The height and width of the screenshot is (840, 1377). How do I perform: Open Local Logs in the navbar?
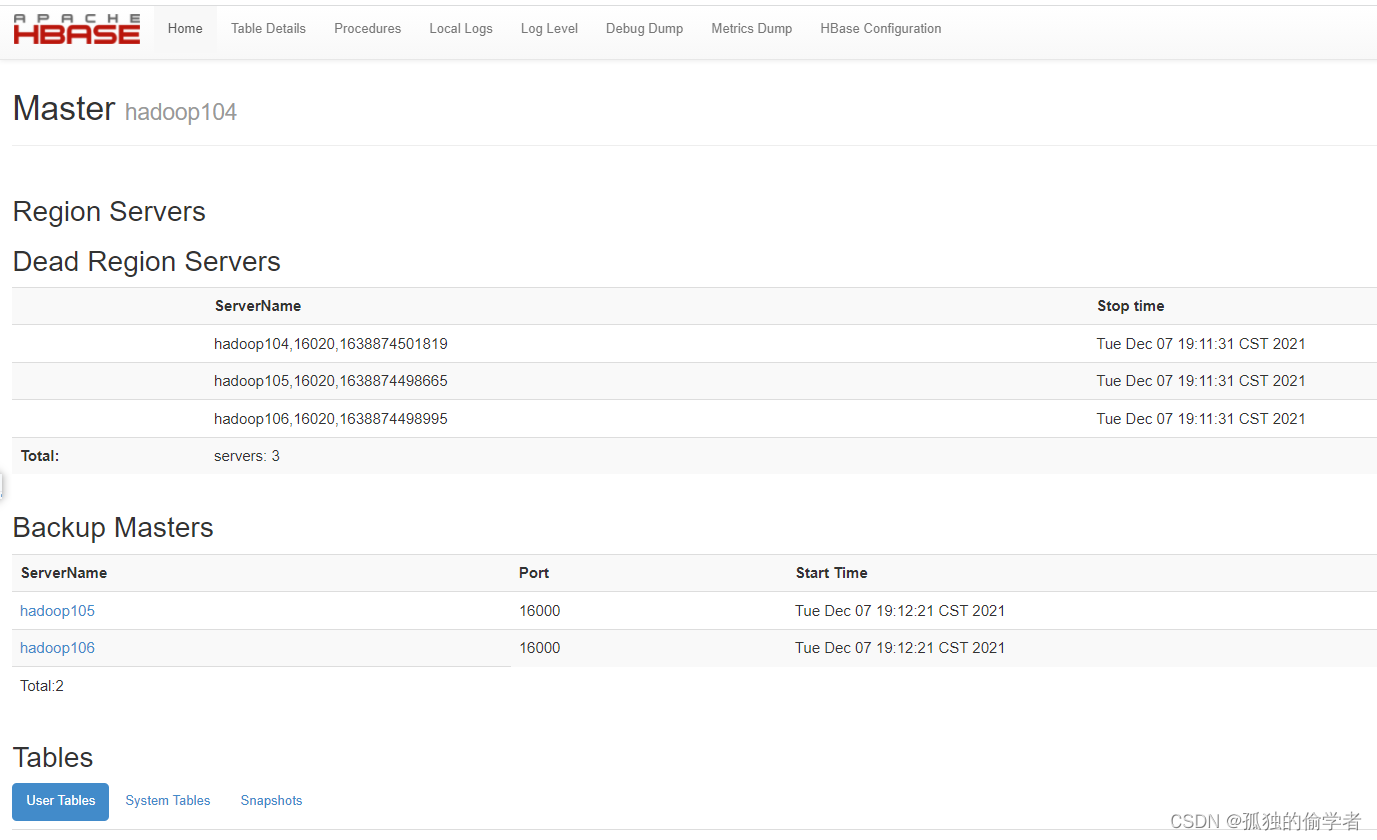(x=461, y=29)
